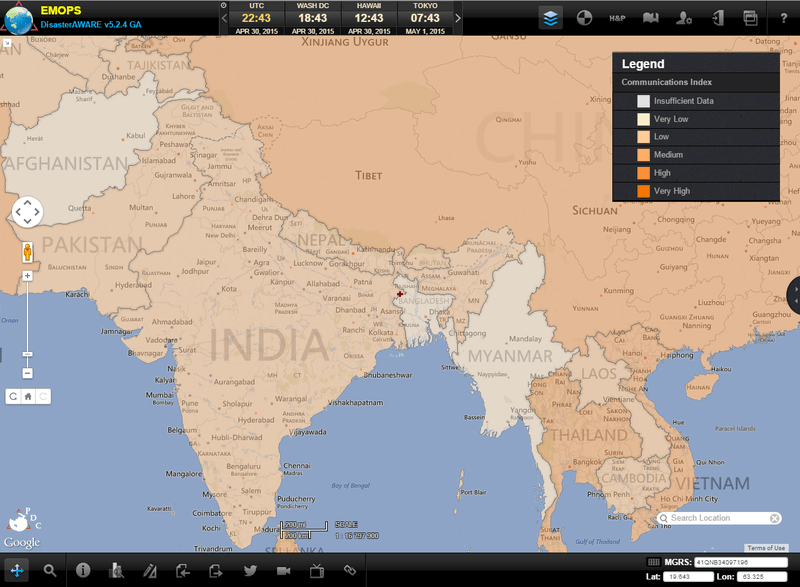
Task: Click the magnifier search tool
Action: pyautogui.click(x=50, y=570)
